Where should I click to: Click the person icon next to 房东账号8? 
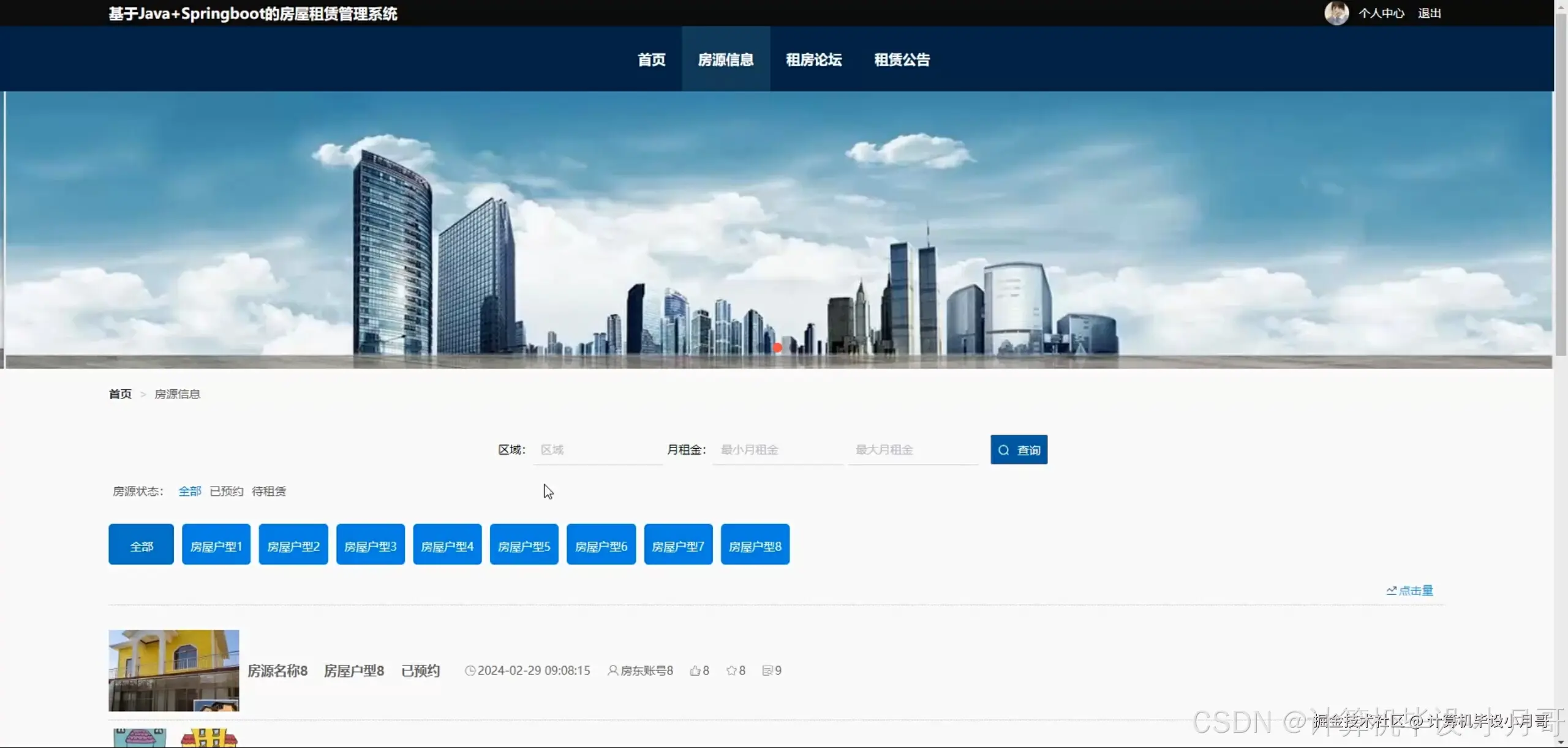[x=612, y=671]
